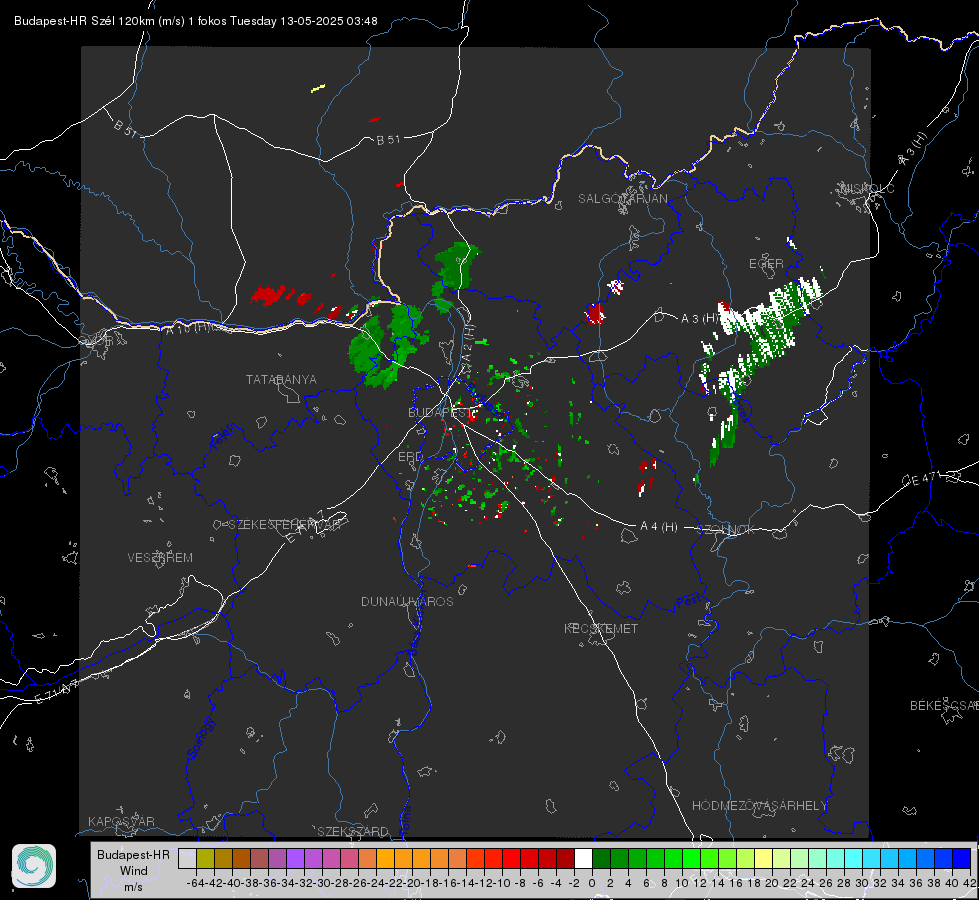Click the EGER city label
979x900 pixels.
pyautogui.click(x=766, y=264)
